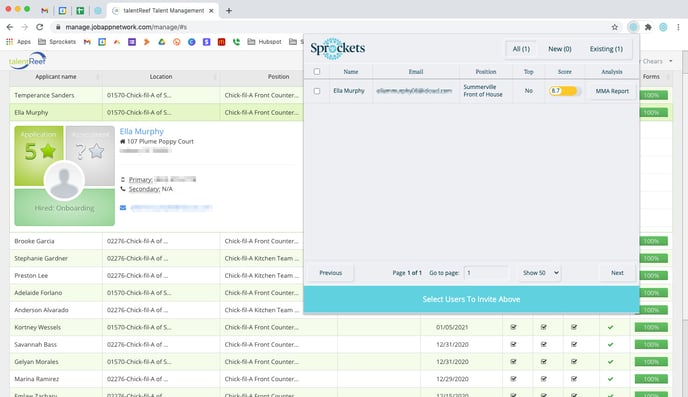The width and height of the screenshot is (688, 397).
Task: Click the email envelope icon in profile
Action: [123, 207]
